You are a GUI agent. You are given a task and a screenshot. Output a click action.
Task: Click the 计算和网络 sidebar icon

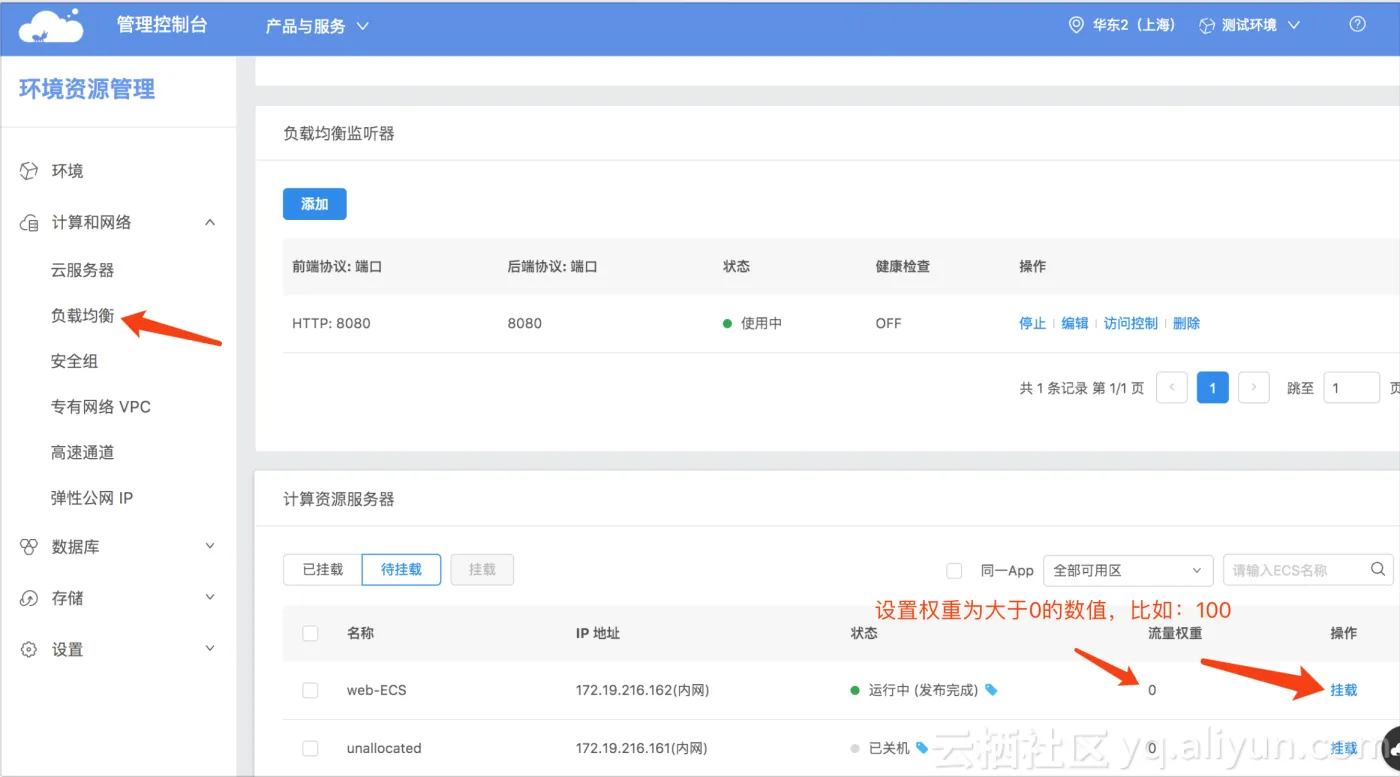tap(29, 222)
